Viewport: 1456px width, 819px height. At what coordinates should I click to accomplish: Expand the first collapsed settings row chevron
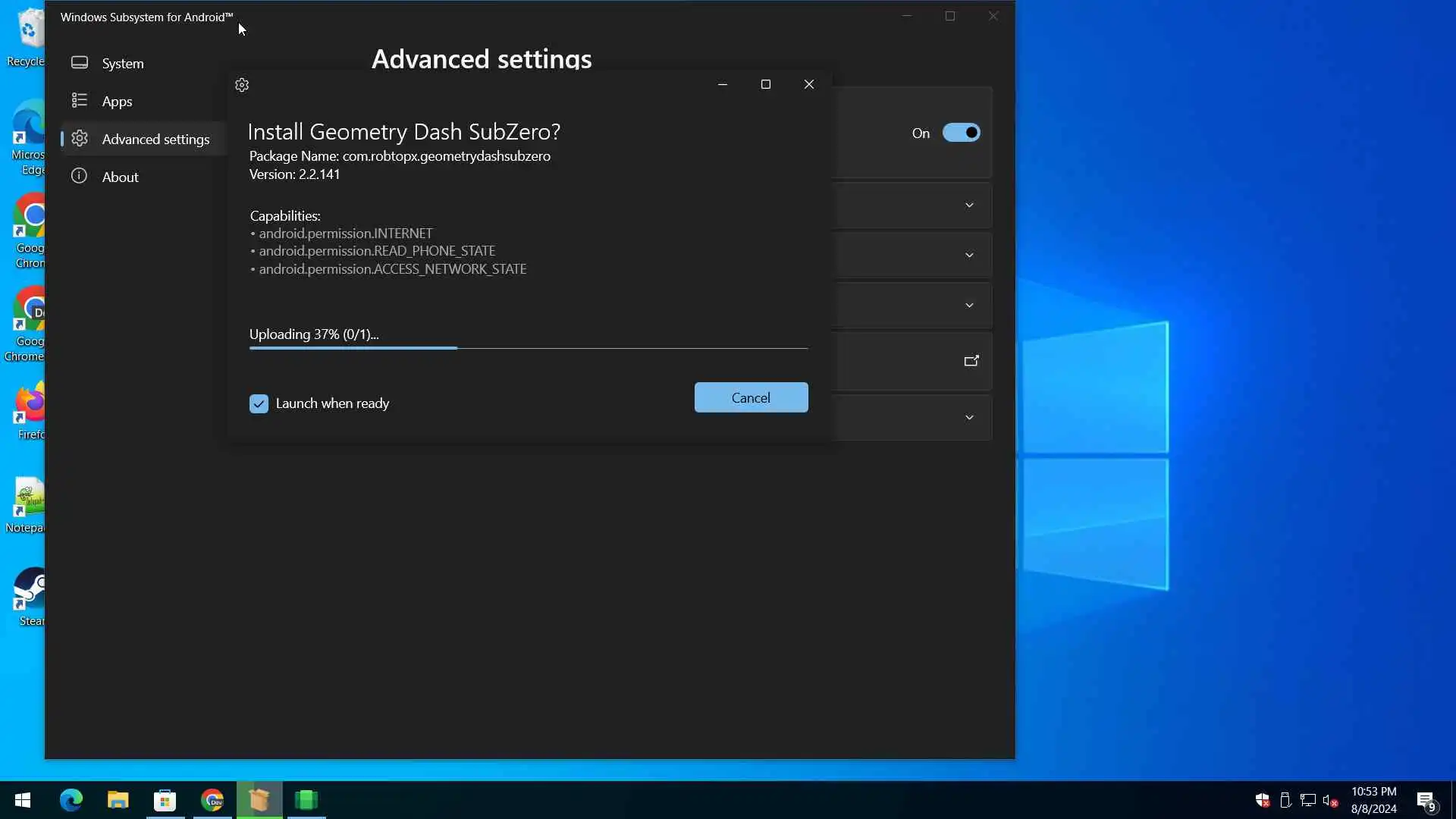click(x=969, y=206)
